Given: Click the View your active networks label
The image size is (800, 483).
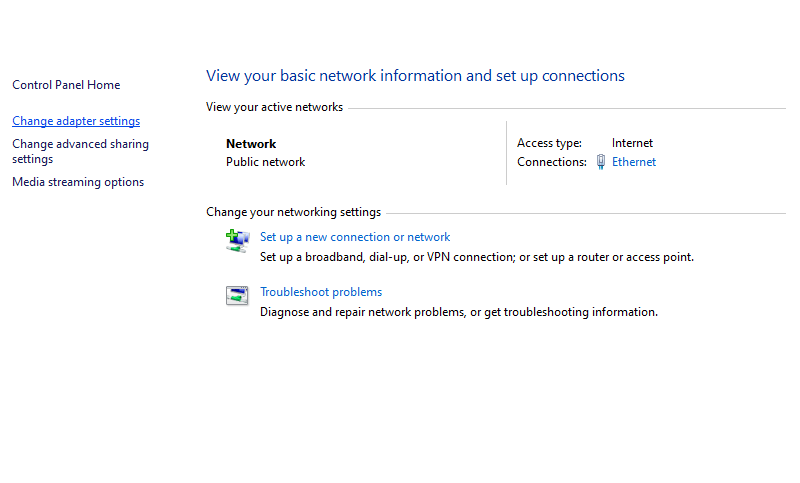Looking at the screenshot, I should pyautogui.click(x=274, y=107).
